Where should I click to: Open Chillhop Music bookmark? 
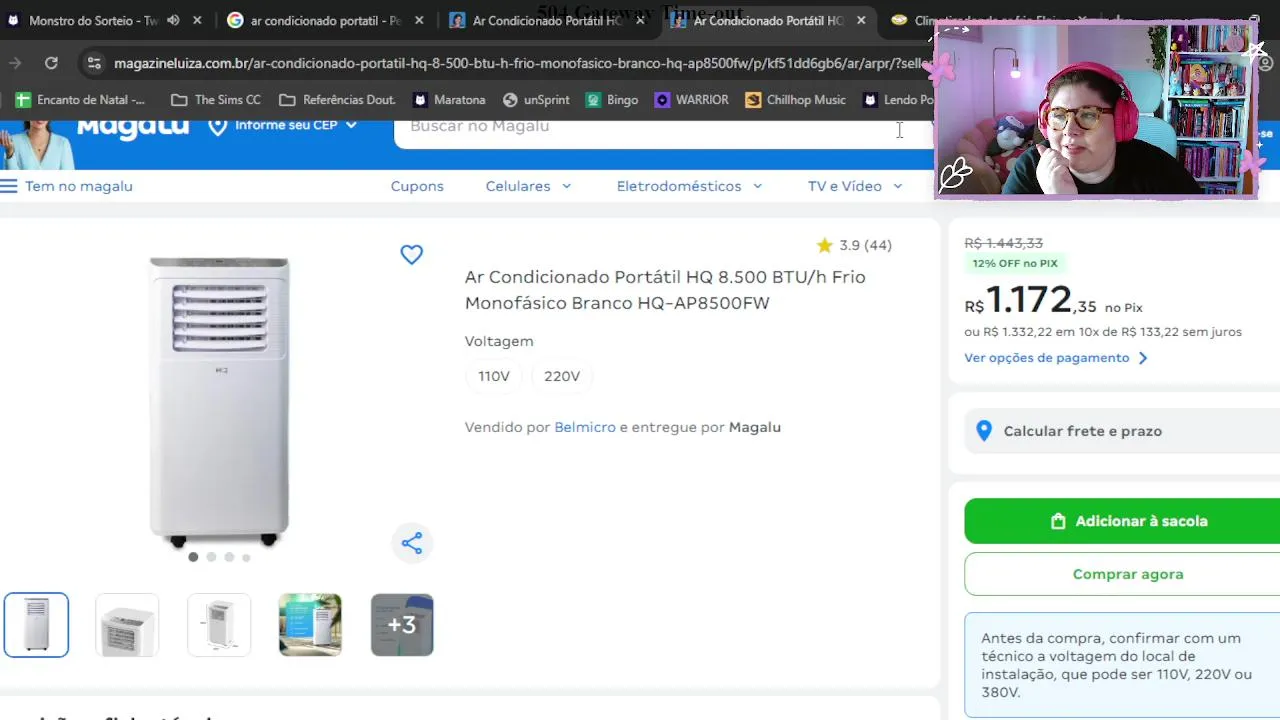pos(796,100)
